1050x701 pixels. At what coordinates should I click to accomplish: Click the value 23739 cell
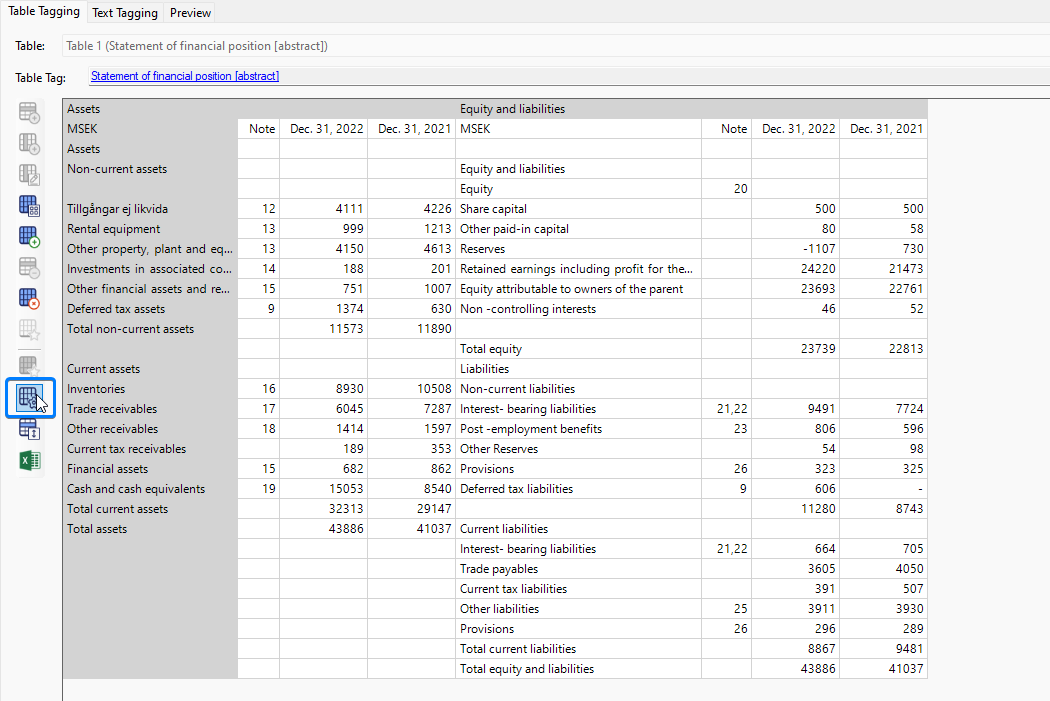(796, 349)
